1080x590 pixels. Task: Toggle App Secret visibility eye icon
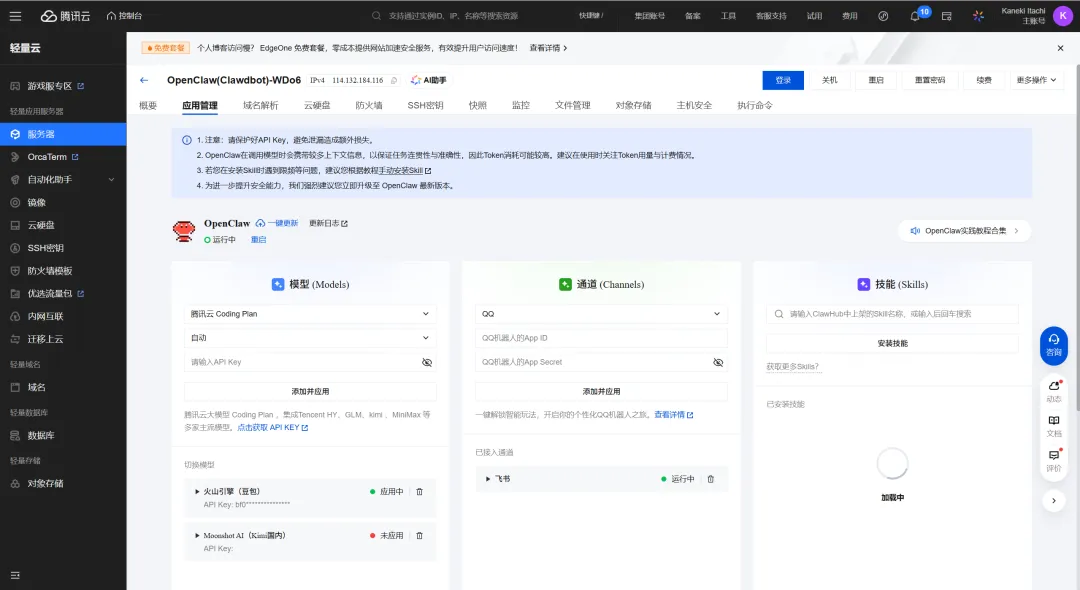[x=718, y=362]
